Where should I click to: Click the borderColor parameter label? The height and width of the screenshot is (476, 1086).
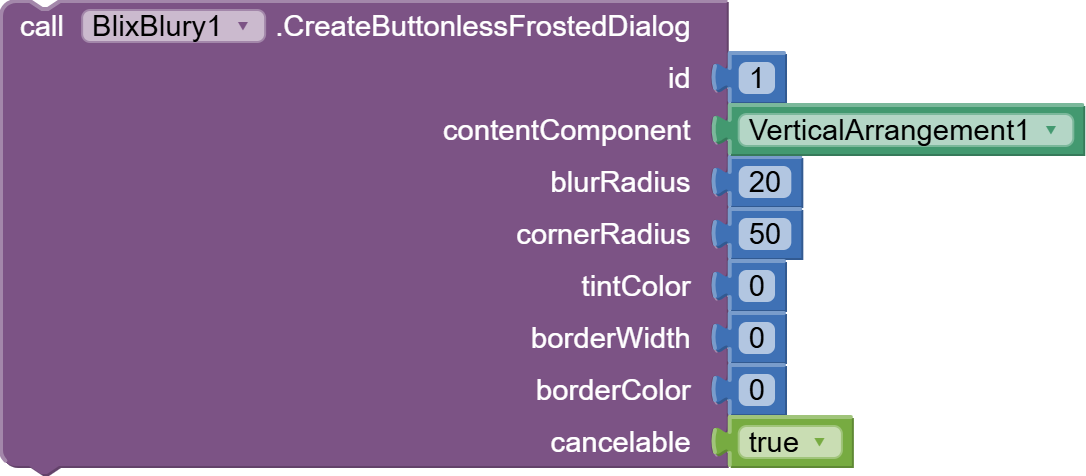(x=614, y=390)
